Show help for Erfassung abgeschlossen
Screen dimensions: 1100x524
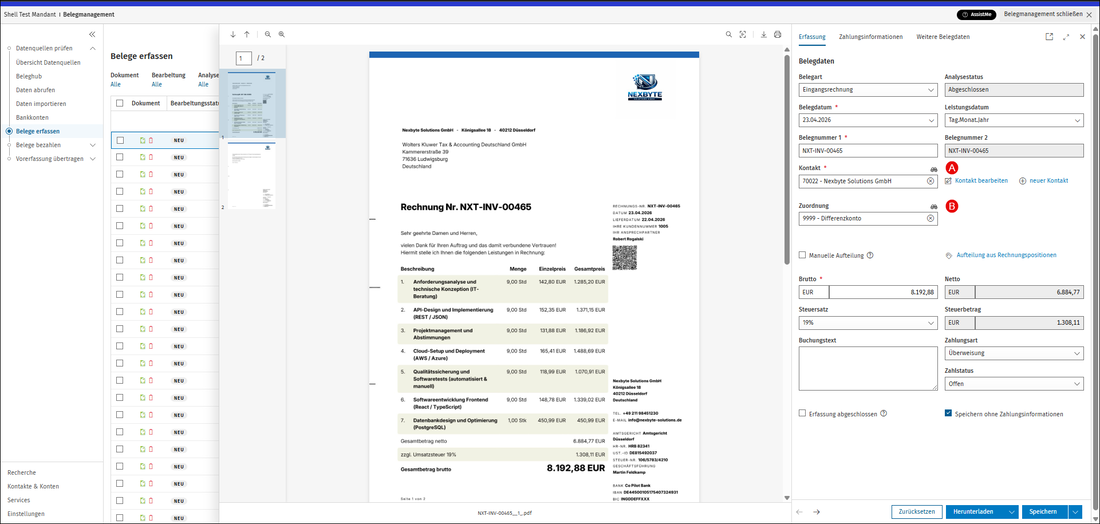[884, 414]
